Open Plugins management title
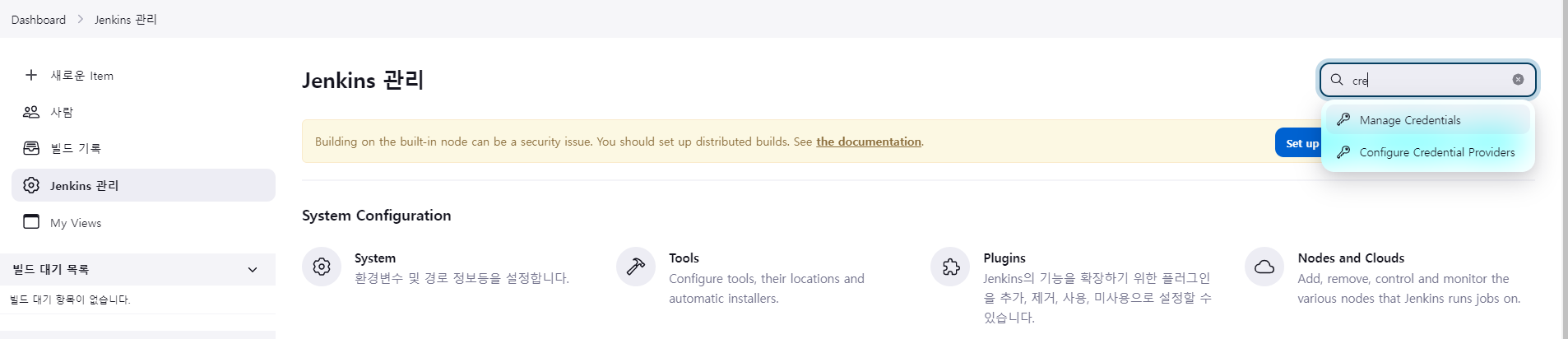The height and width of the screenshot is (339, 1568). pos(1004,258)
